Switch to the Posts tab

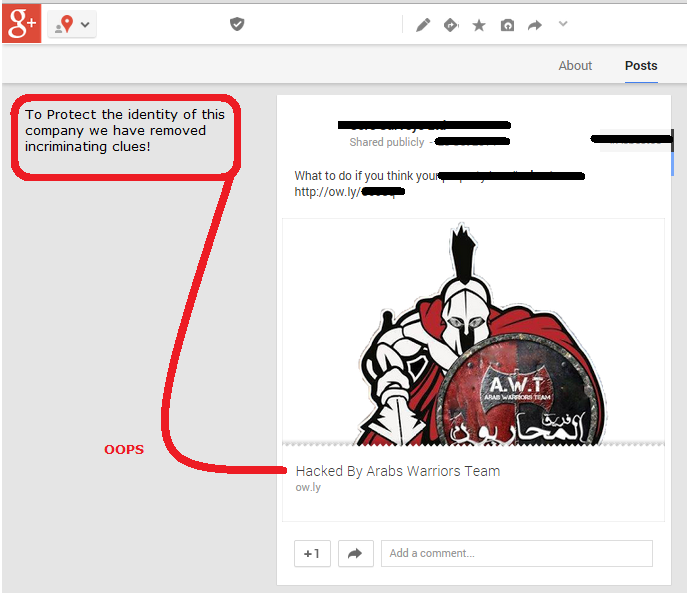[x=641, y=66]
